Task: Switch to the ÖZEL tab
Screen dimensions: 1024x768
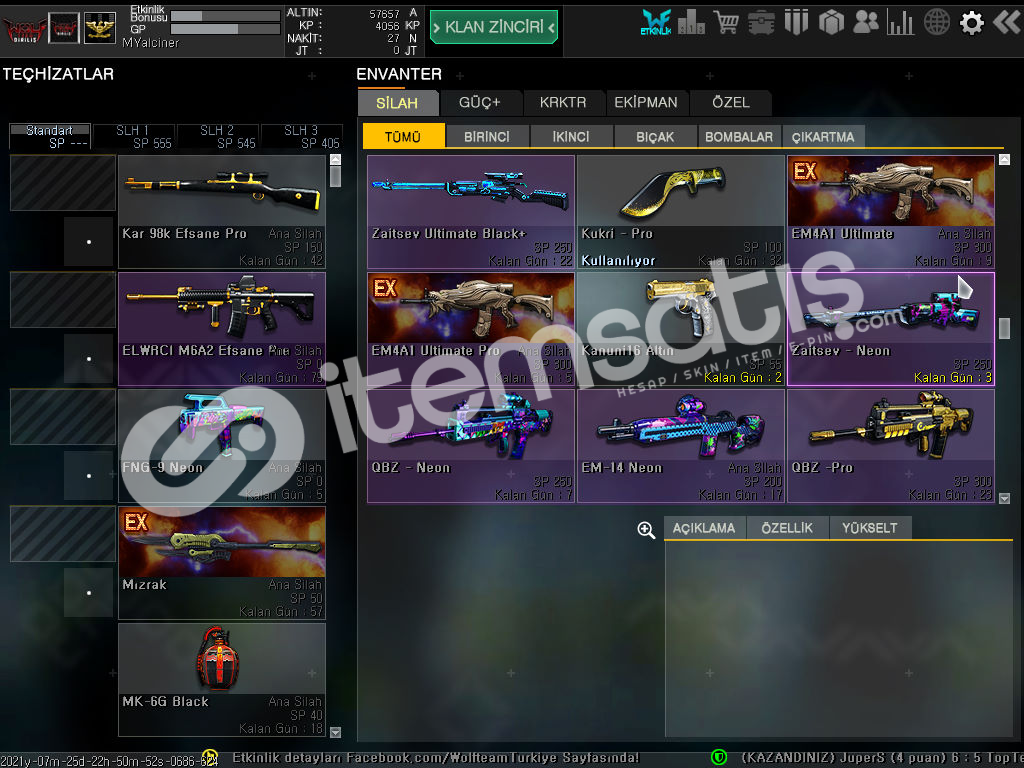Action: [x=731, y=103]
